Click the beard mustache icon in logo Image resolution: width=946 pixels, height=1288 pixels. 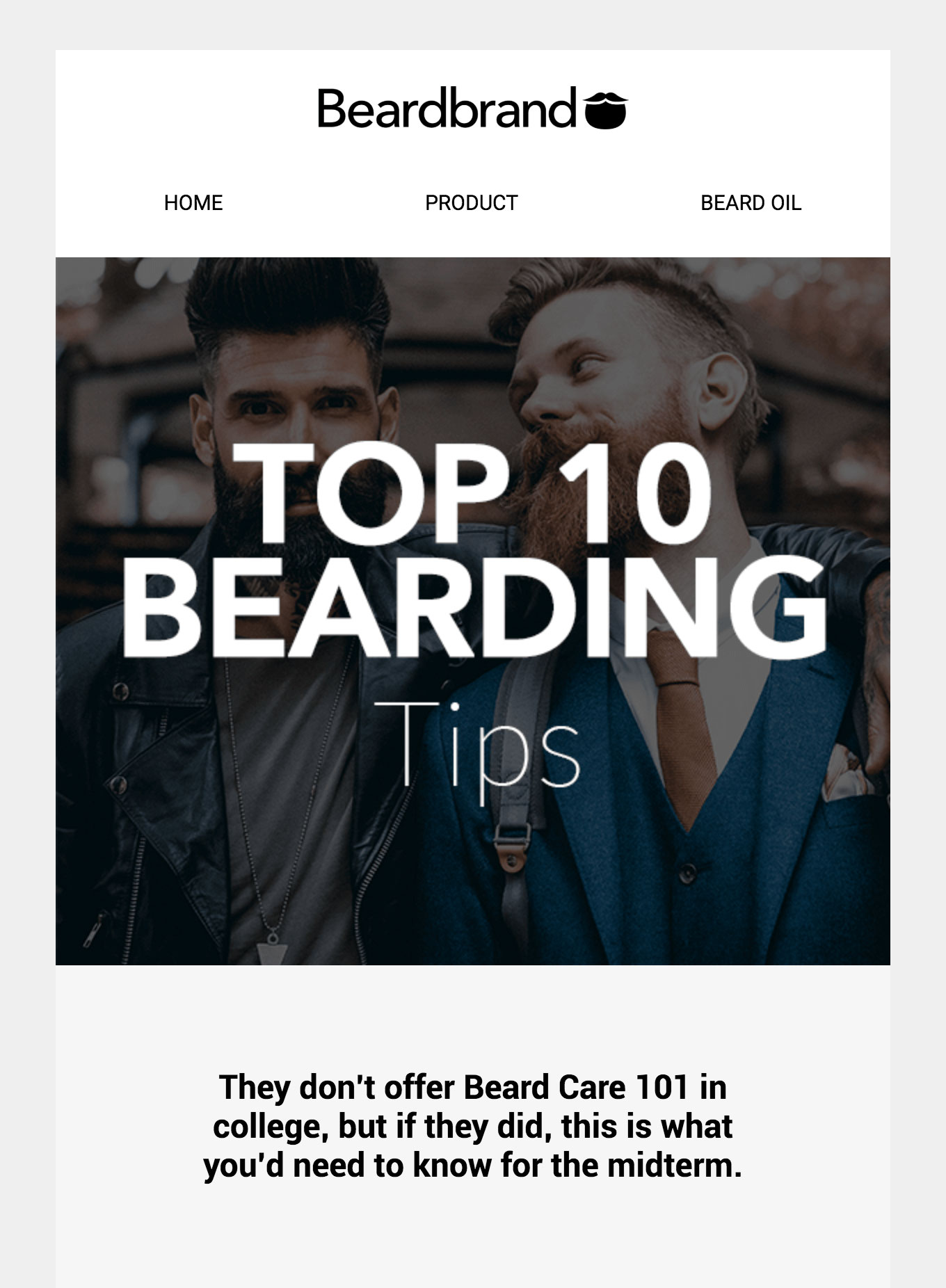click(606, 110)
